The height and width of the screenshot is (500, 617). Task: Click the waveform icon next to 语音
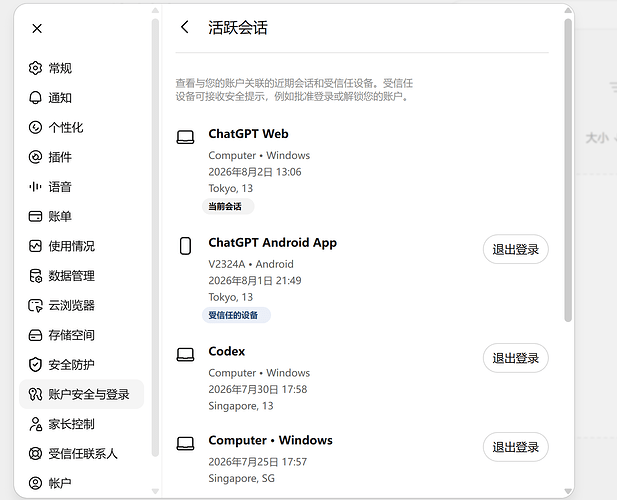tap(35, 186)
